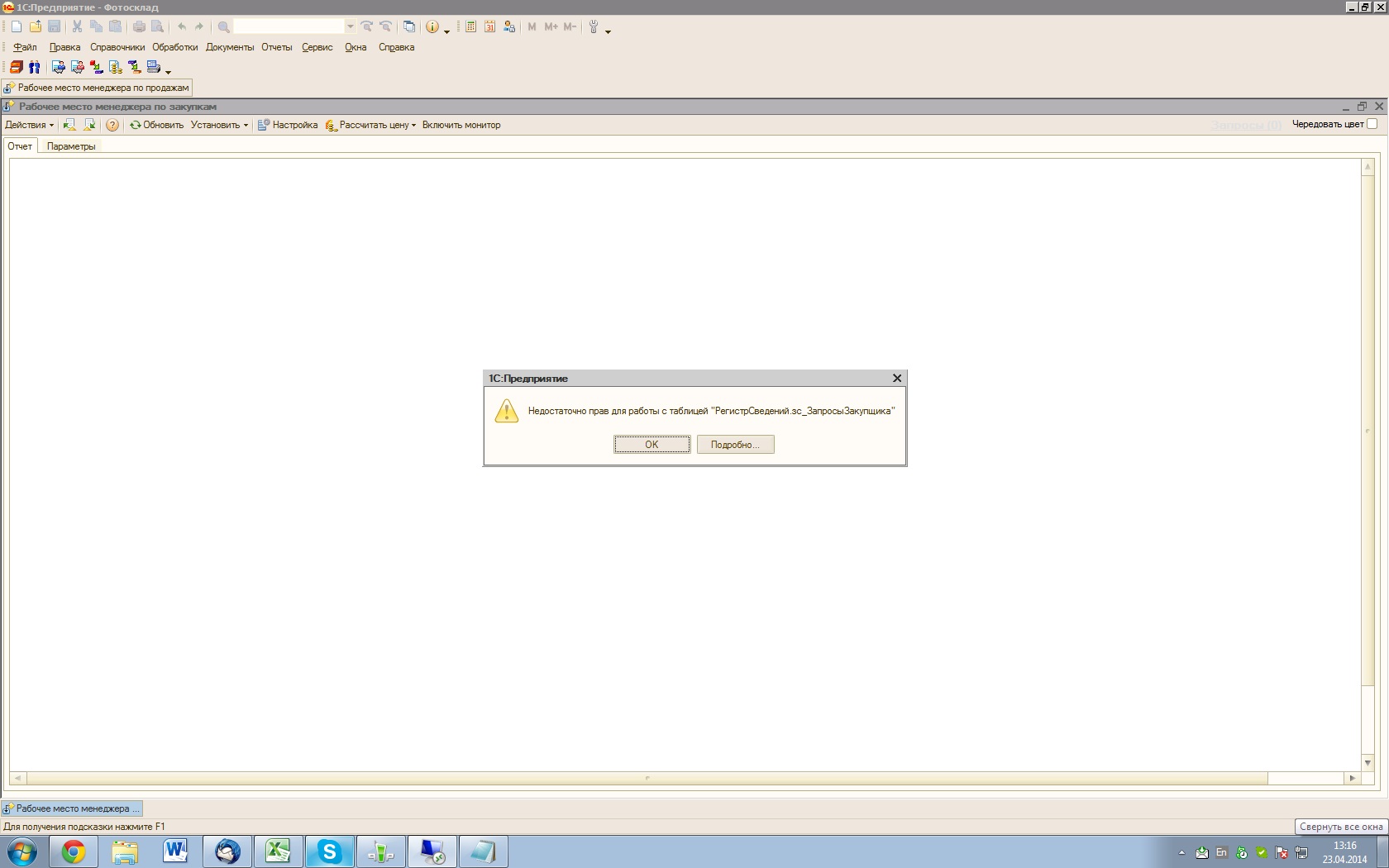Screen dimensions: 1389x868
Task: Open the Обработки menu
Action: pos(175,47)
